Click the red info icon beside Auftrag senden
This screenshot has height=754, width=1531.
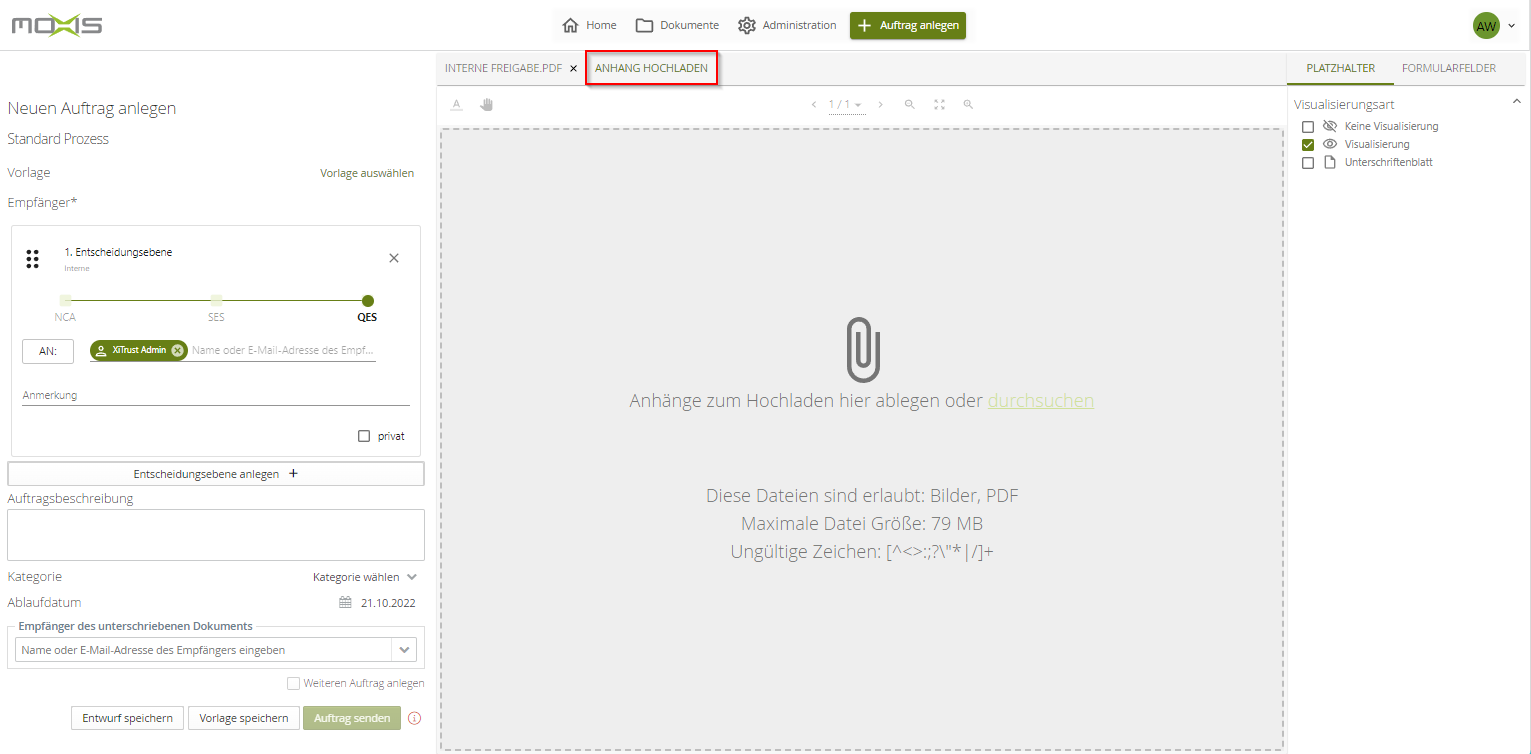[x=415, y=718]
